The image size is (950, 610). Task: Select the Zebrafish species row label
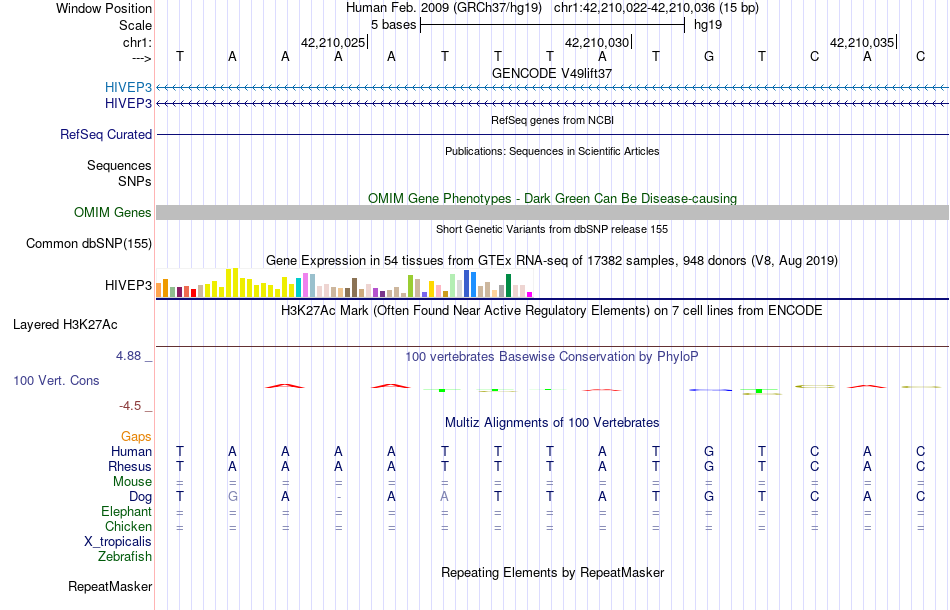125,556
